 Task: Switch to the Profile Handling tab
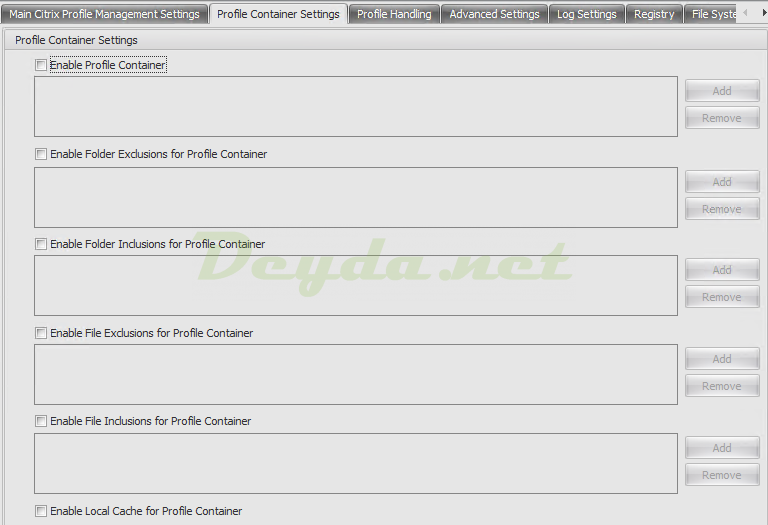[394, 14]
